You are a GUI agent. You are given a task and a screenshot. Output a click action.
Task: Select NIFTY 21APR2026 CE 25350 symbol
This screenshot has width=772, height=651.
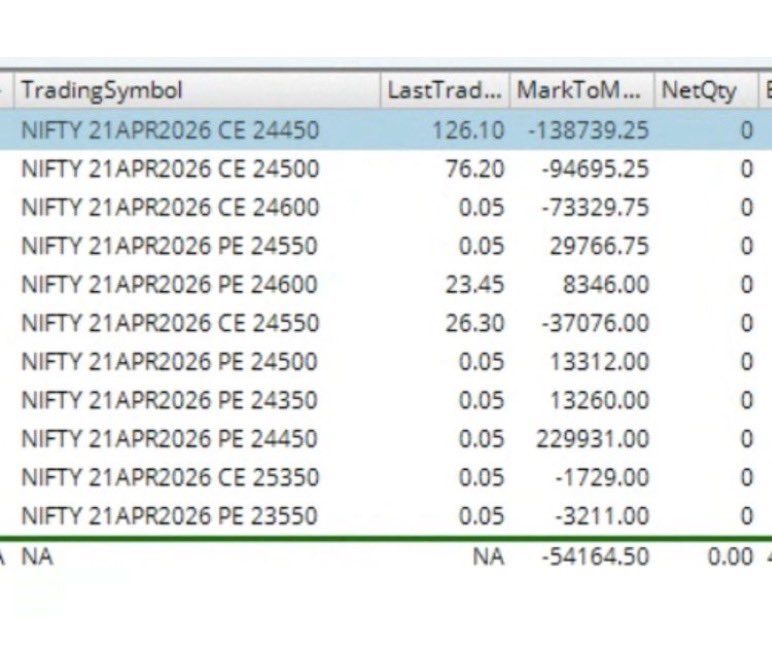[x=170, y=477]
